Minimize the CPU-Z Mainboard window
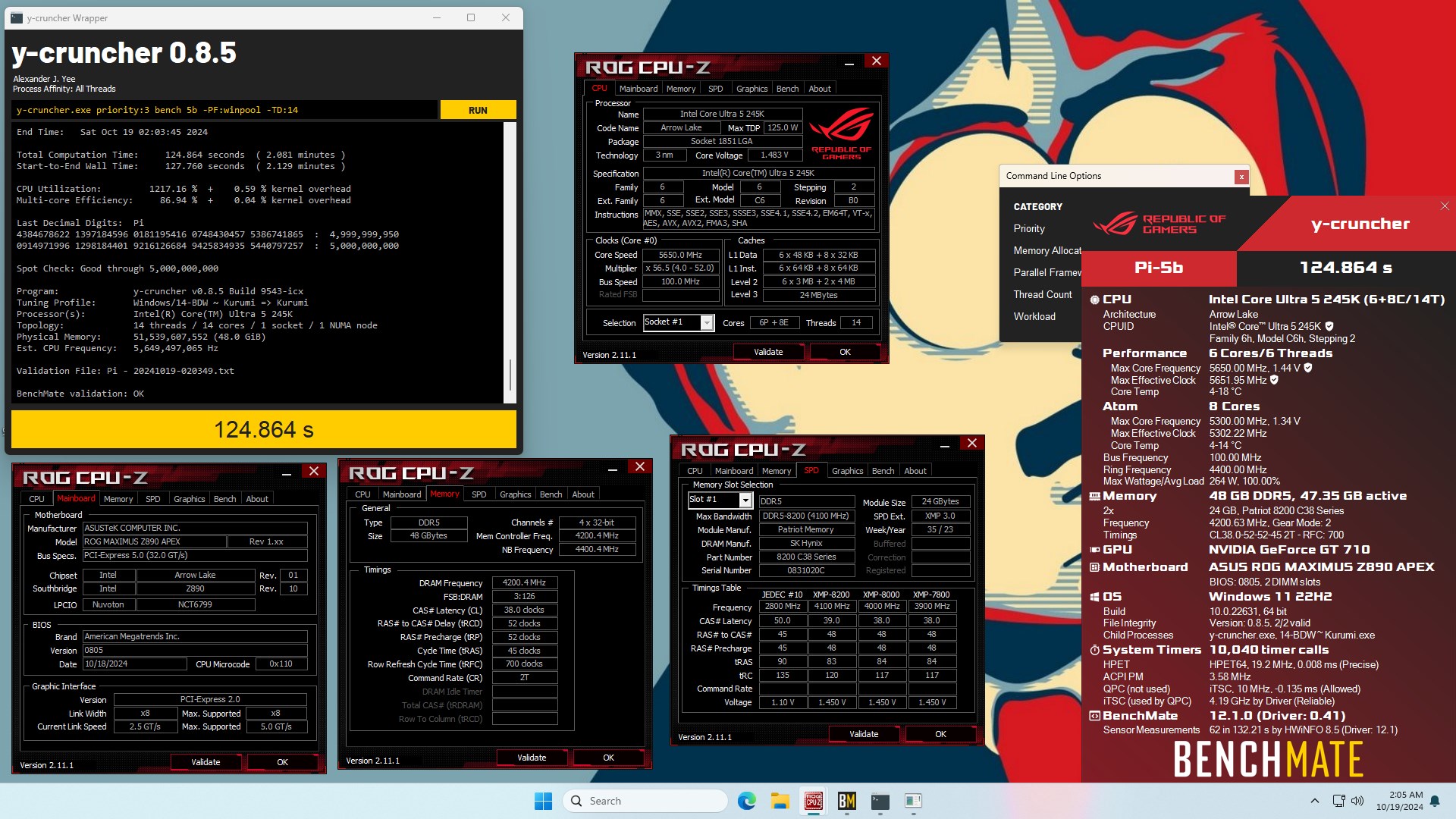The width and height of the screenshot is (1456, 819). tap(287, 472)
